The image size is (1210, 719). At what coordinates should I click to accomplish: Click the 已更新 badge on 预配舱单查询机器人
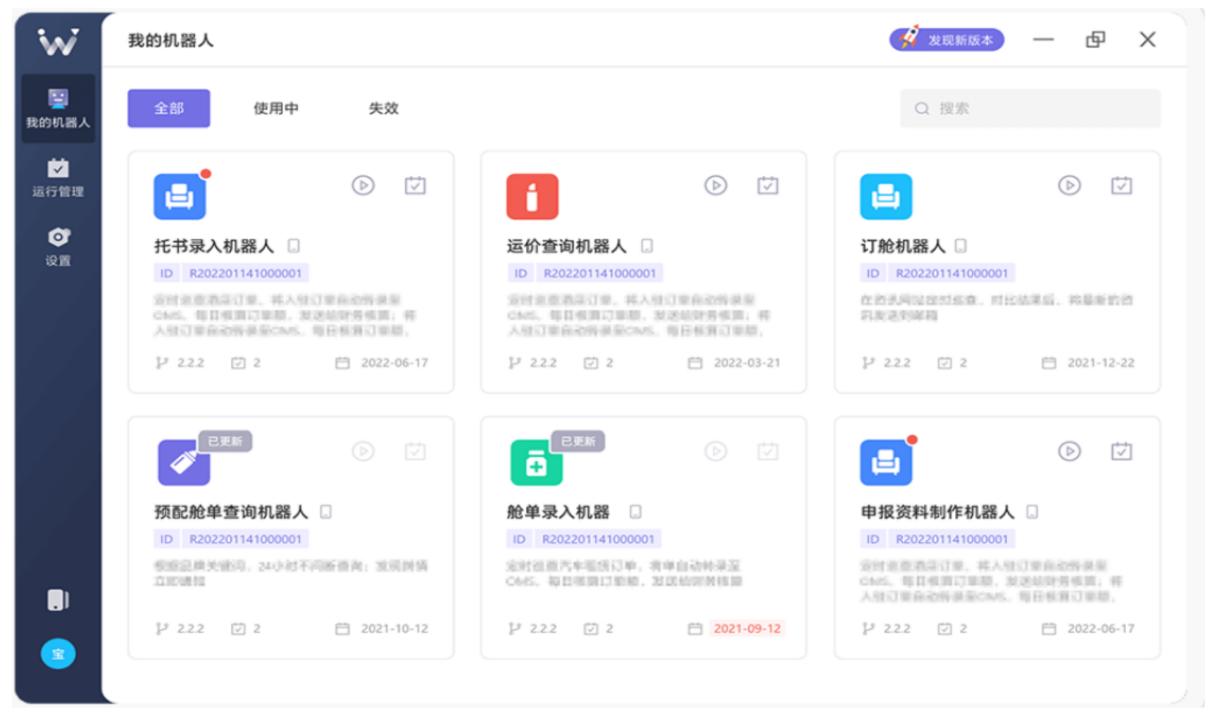click(x=224, y=441)
